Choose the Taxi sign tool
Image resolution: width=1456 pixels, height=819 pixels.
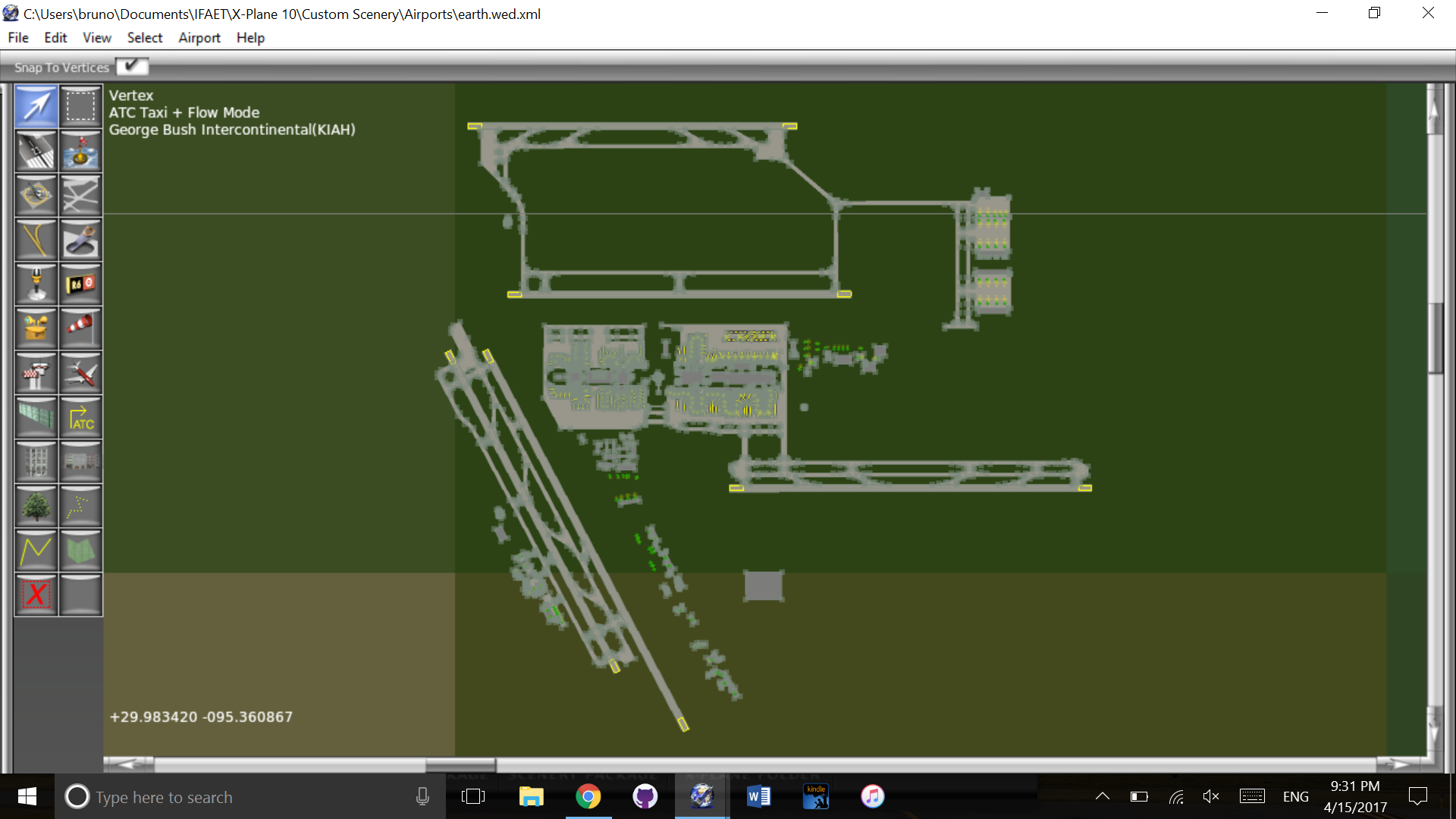(x=80, y=284)
